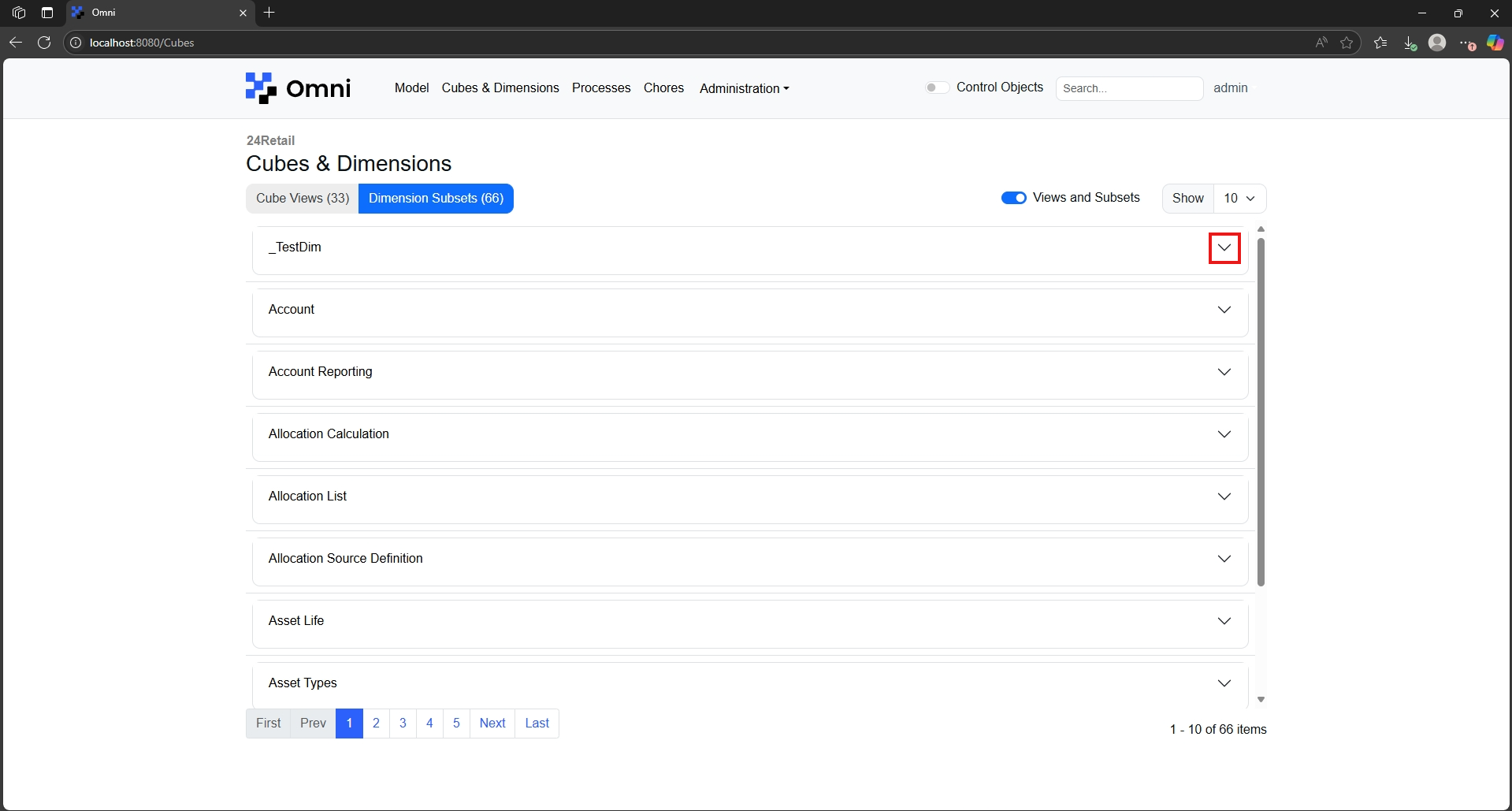Open Cubes & Dimensions in navigation
This screenshot has height=811, width=1512.
pyautogui.click(x=500, y=87)
